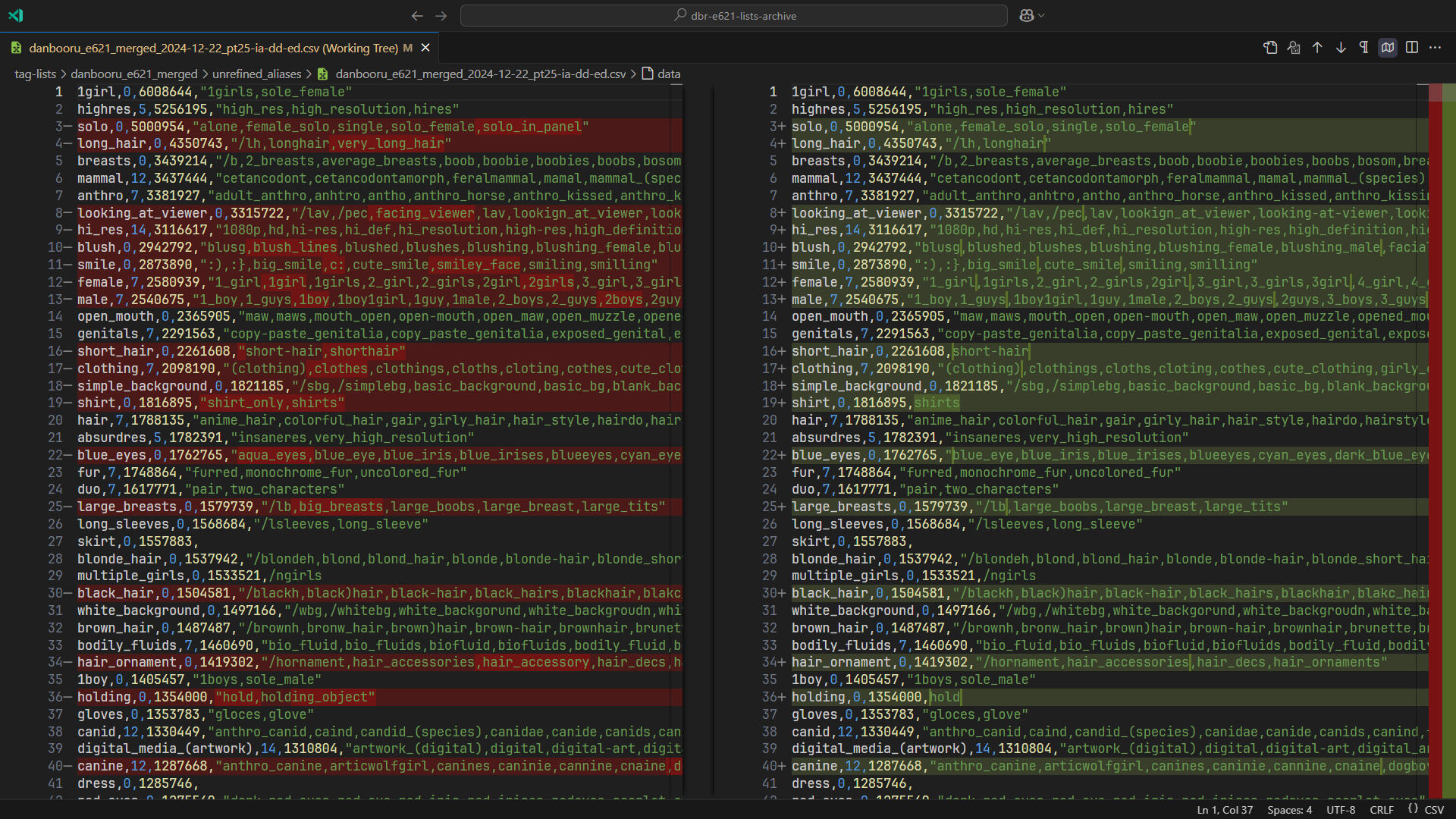Click the UTF-8 encoding in the status bar
This screenshot has width=1456, height=819.
click(x=1341, y=809)
